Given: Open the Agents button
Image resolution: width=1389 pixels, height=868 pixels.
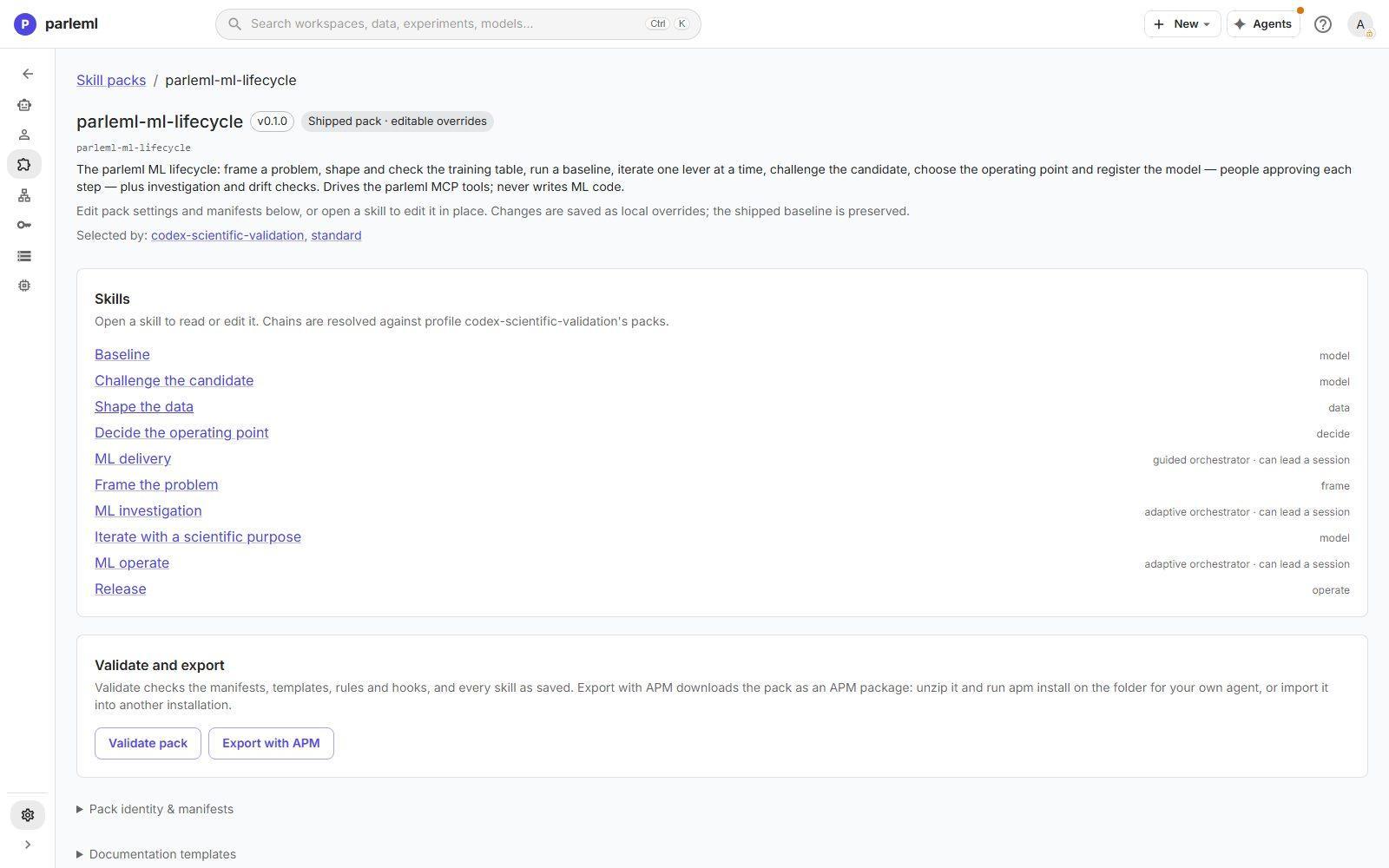Looking at the screenshot, I should click(1262, 24).
